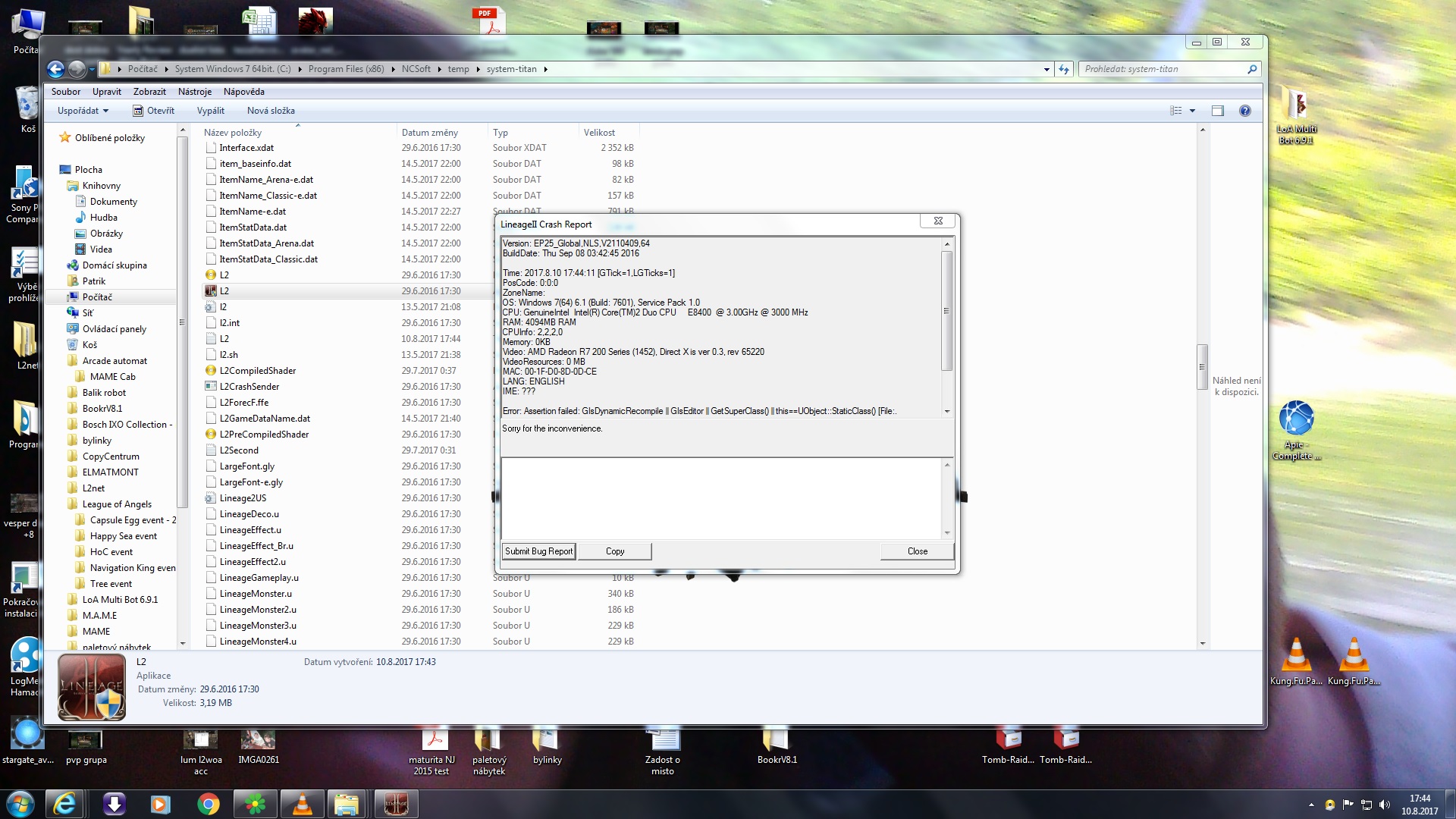Select the Apie Complete desktop icon

pyautogui.click(x=1296, y=430)
